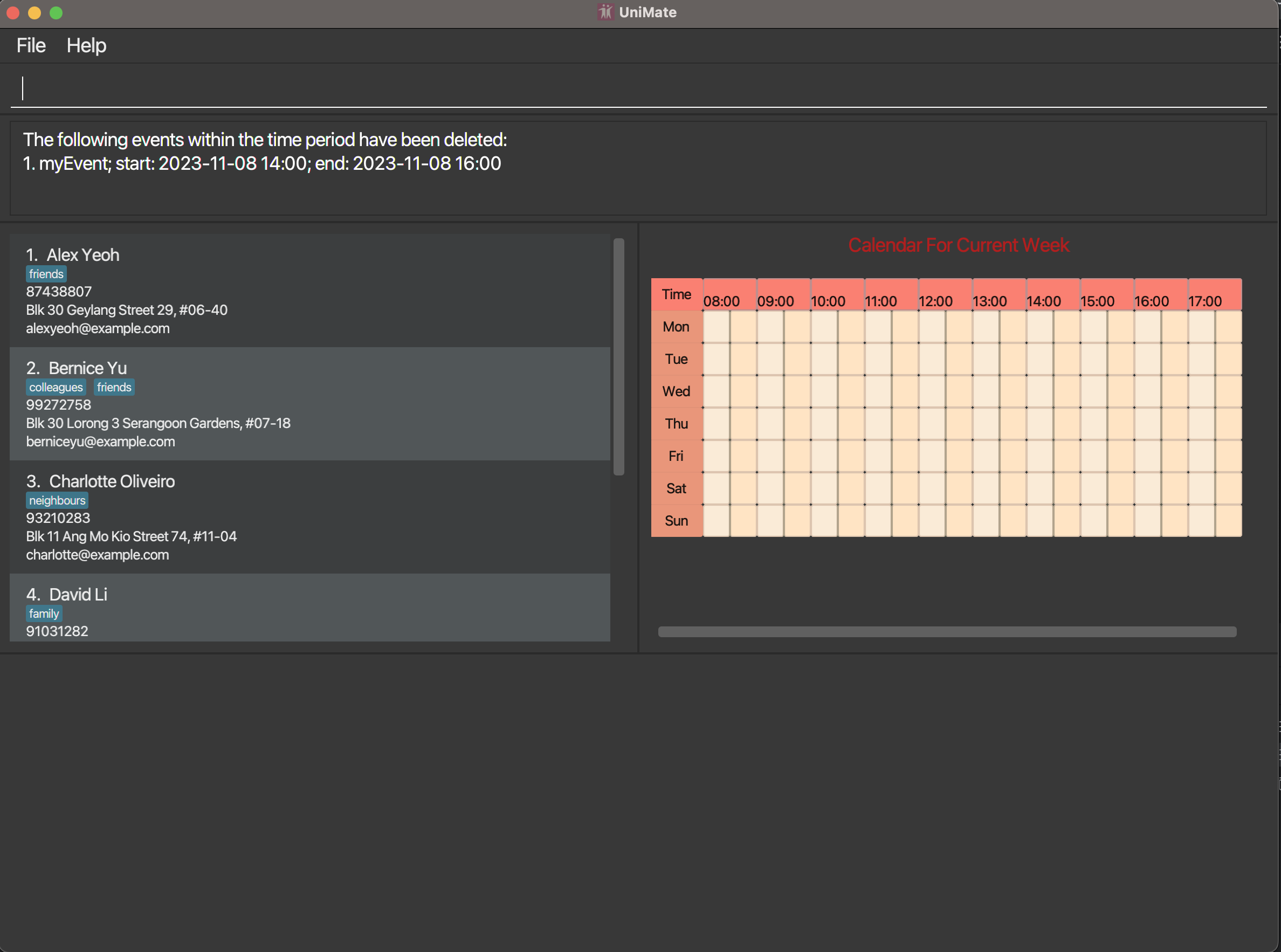Click address Blk 30 Geylang Street 29

[127, 310]
